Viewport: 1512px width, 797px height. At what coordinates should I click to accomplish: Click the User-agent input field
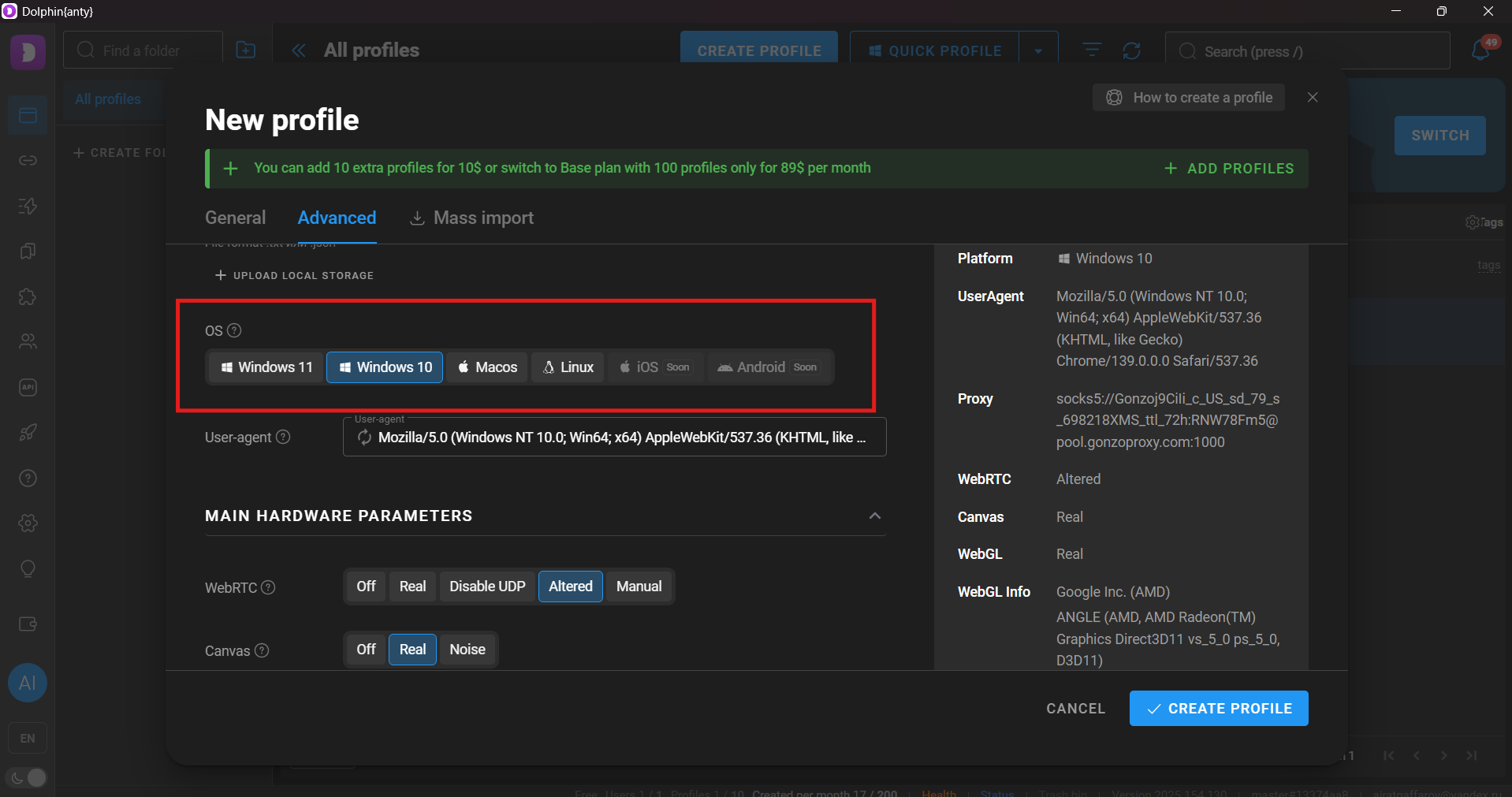point(615,438)
